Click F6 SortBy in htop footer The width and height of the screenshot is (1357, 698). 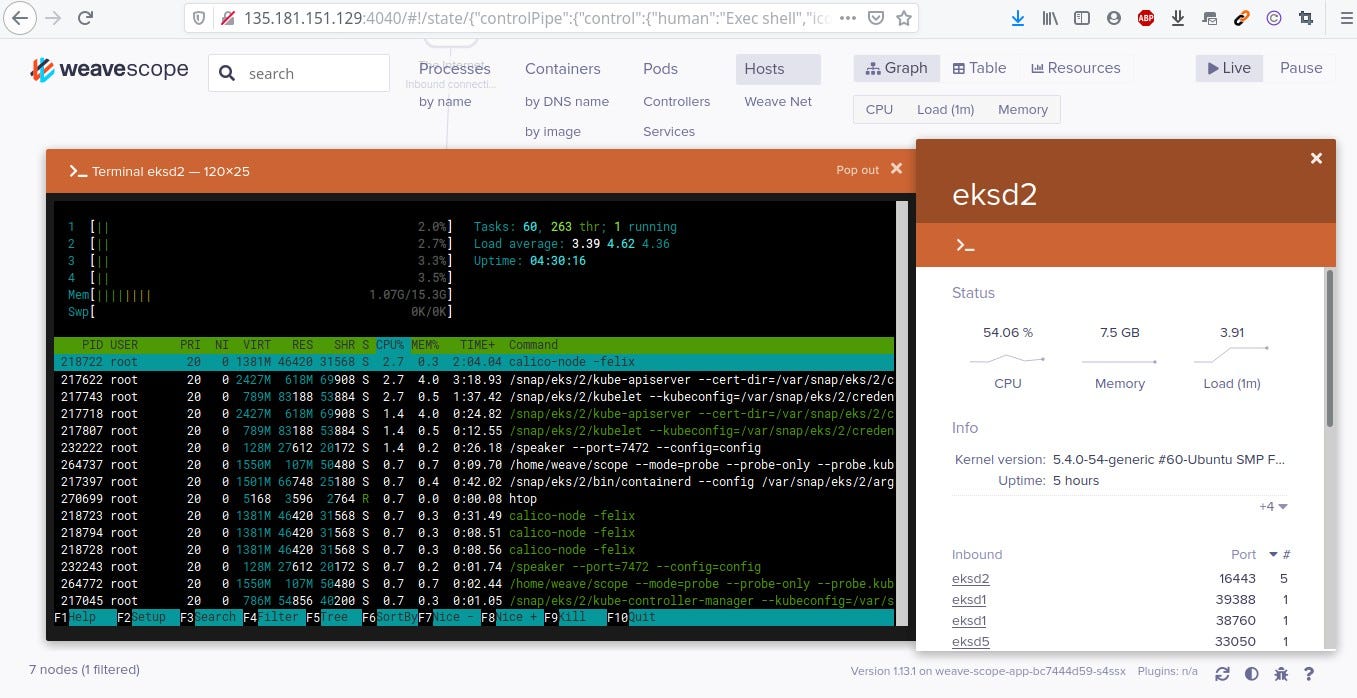391,617
